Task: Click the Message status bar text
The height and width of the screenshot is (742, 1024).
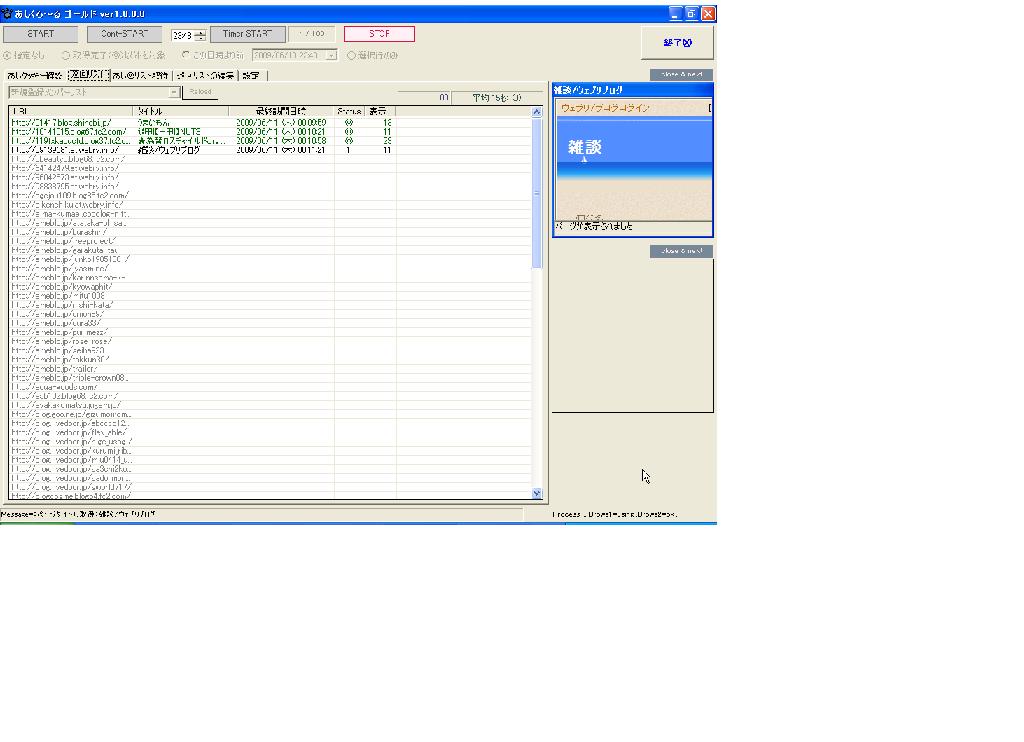Action: click(x=78, y=515)
